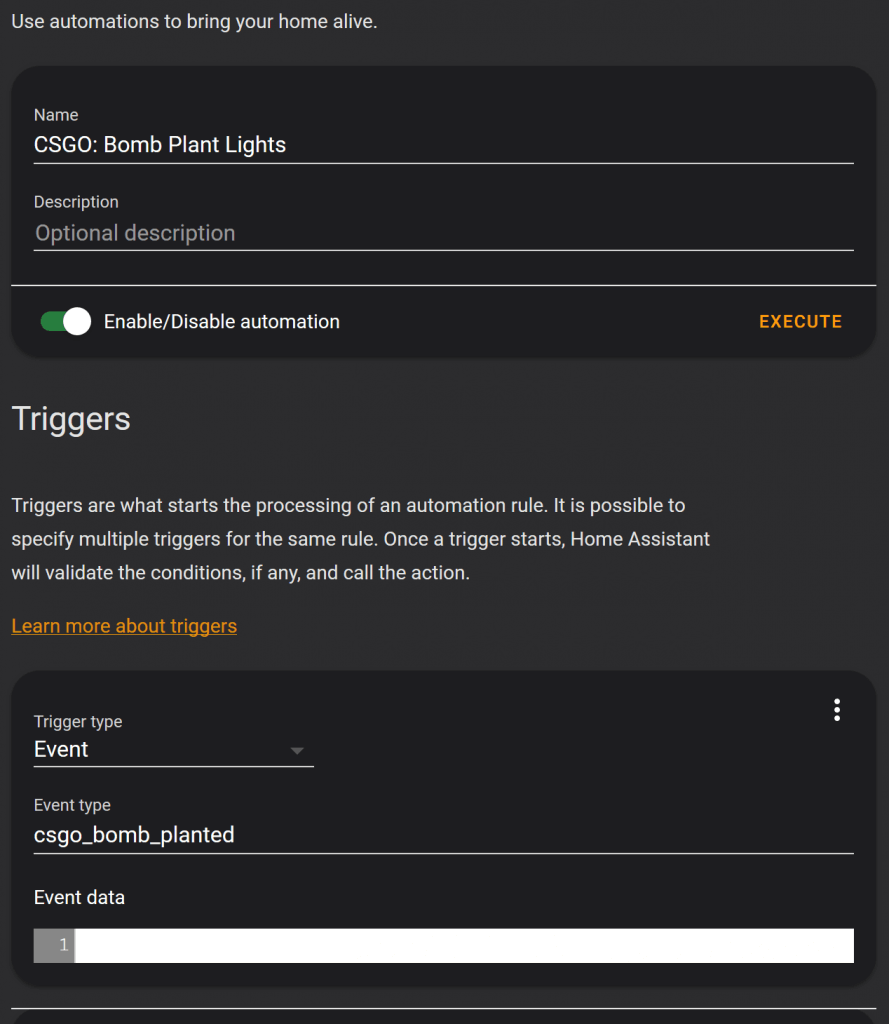889x1024 pixels.
Task: Click the "Event data" label
Action: (79, 897)
